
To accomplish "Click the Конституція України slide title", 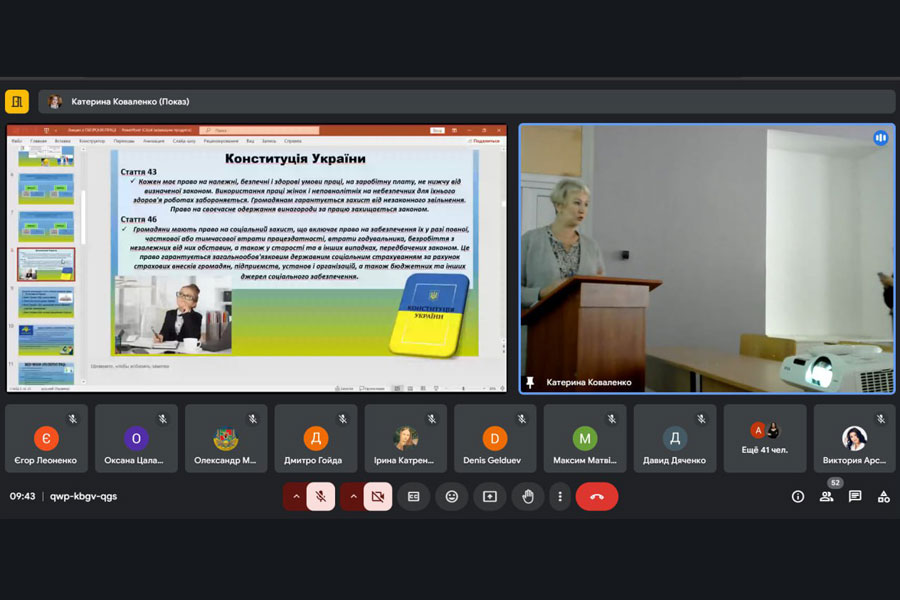I will [x=295, y=158].
